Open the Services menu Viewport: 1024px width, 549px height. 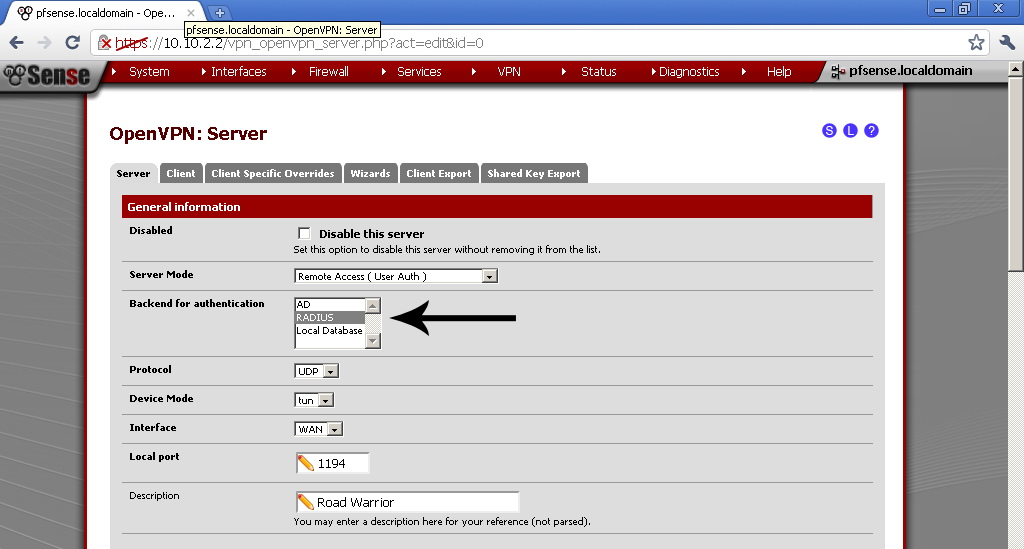click(419, 72)
